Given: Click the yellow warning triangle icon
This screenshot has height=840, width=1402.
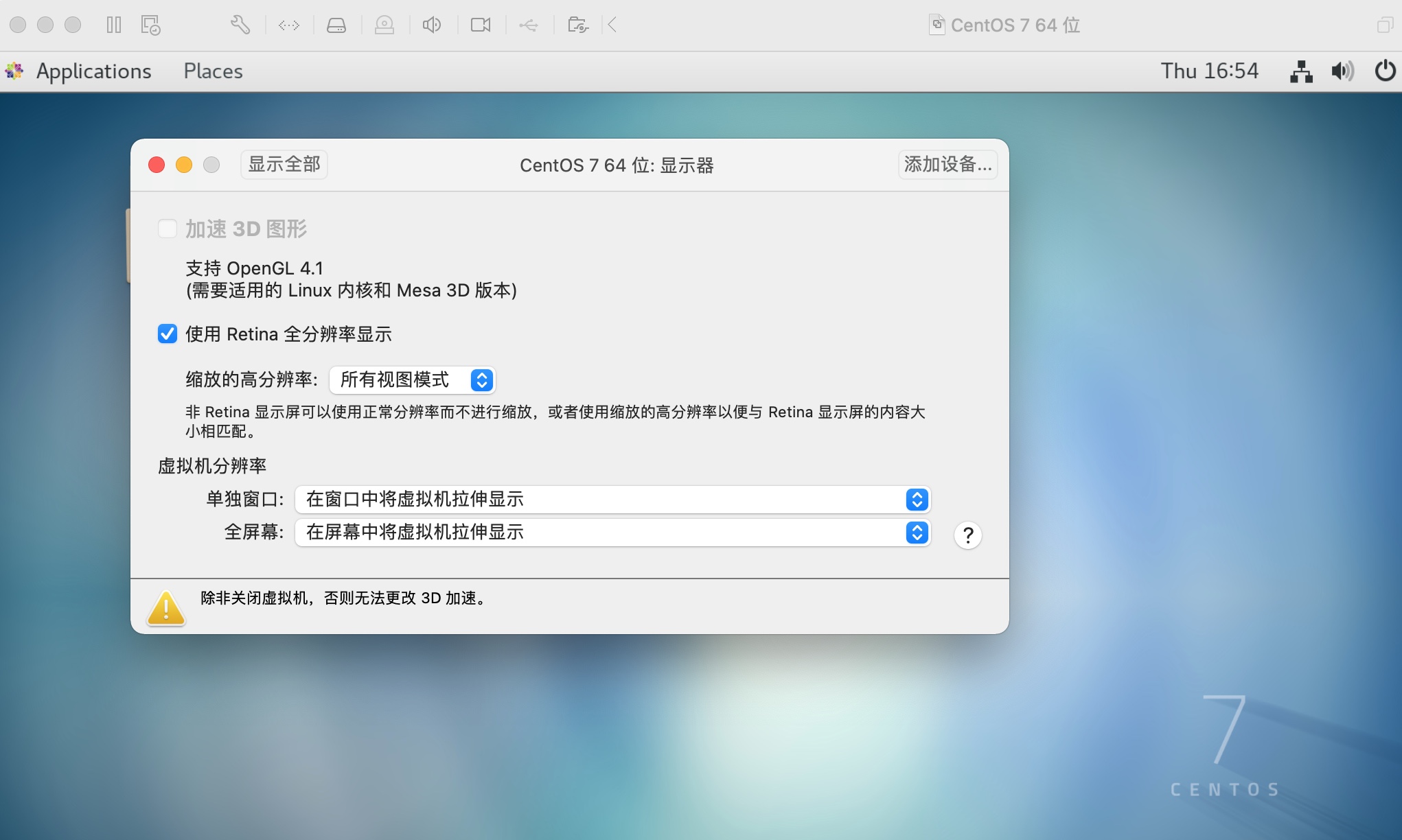Looking at the screenshot, I should pos(165,607).
